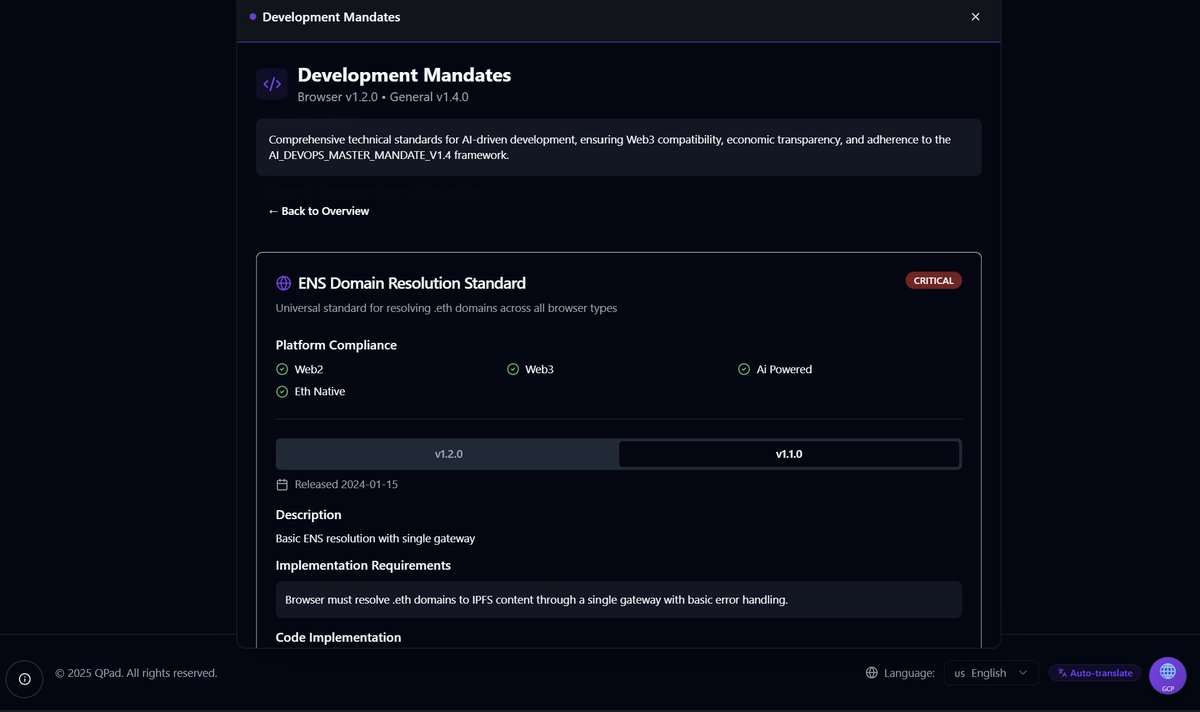Click the 'Ai Powered' platform label
This screenshot has height=712, width=1200.
pos(784,369)
